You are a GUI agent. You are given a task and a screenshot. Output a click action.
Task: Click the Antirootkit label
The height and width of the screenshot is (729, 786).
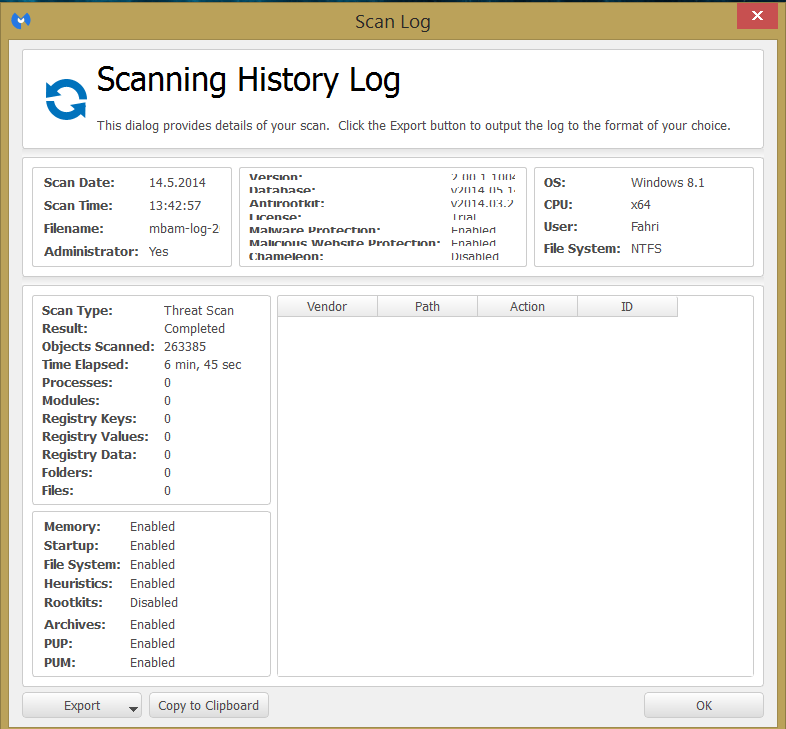(x=287, y=203)
